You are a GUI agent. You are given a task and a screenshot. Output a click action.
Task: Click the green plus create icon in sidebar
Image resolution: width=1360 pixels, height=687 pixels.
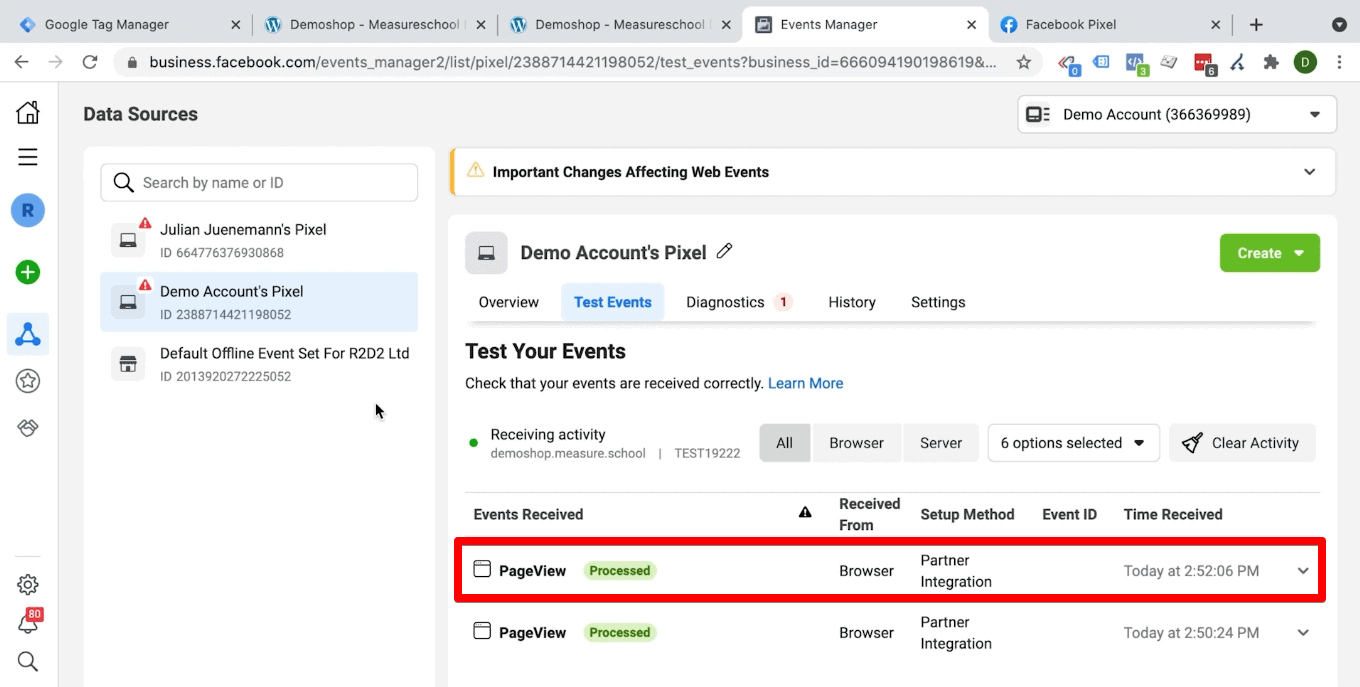(x=27, y=271)
